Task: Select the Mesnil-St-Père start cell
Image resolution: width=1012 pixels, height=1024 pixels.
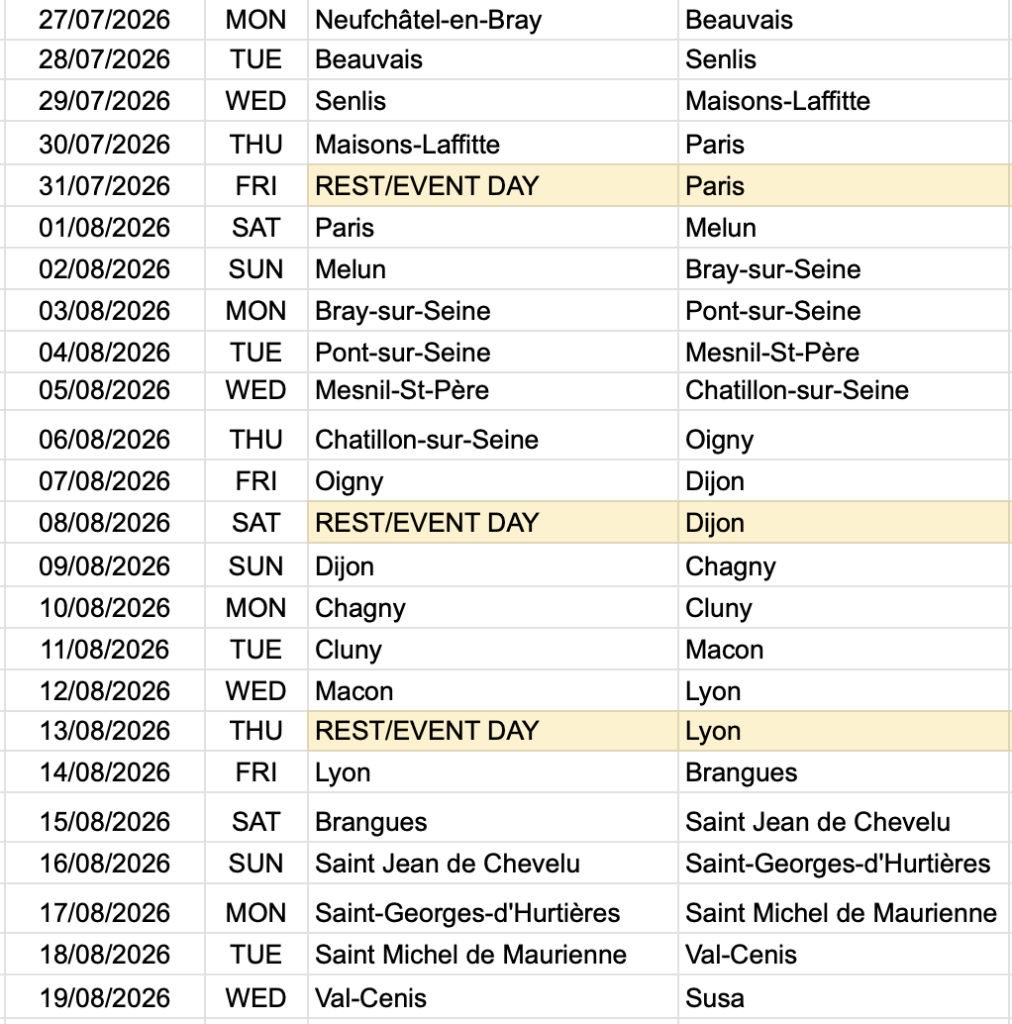Action: click(493, 391)
